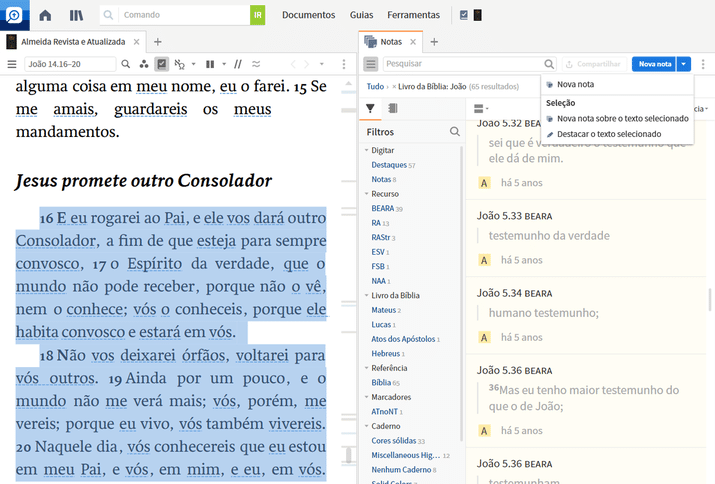Open the interlinear options dropdown arrow

(x=193, y=64)
